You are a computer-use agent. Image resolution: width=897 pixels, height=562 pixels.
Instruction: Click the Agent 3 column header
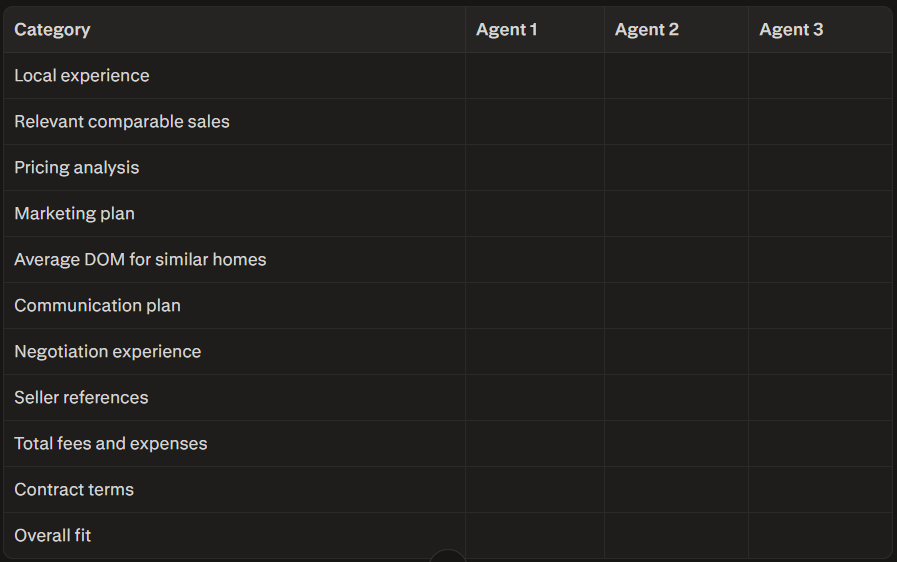(791, 30)
